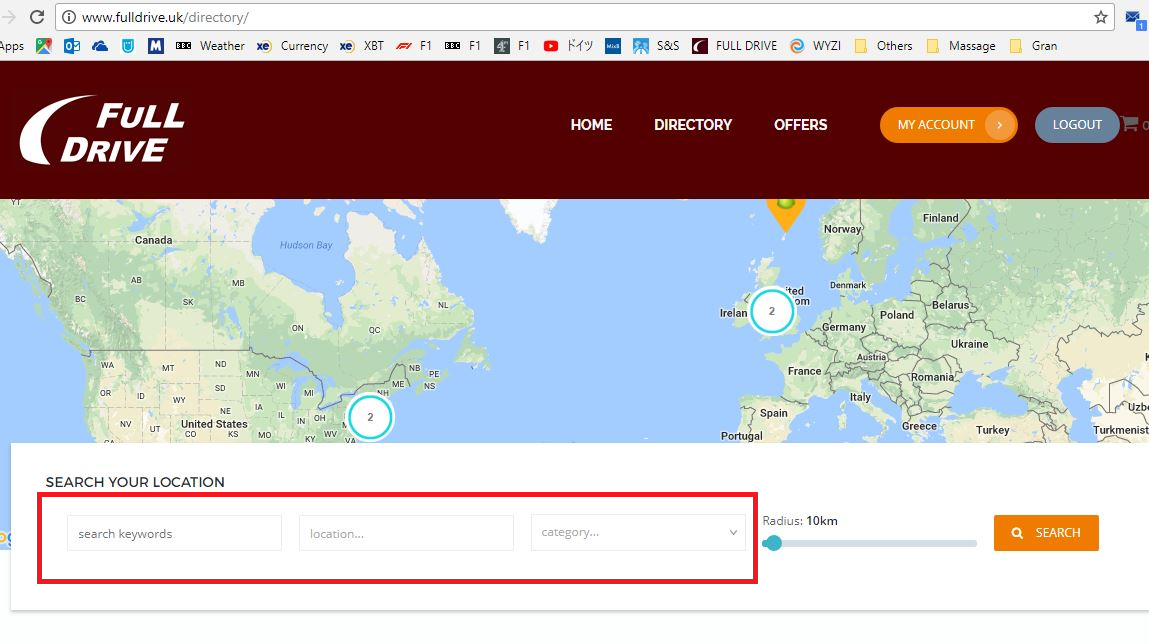This screenshot has height=644, width=1149.
Task: Click the Radius slider handle
Action: 772,543
